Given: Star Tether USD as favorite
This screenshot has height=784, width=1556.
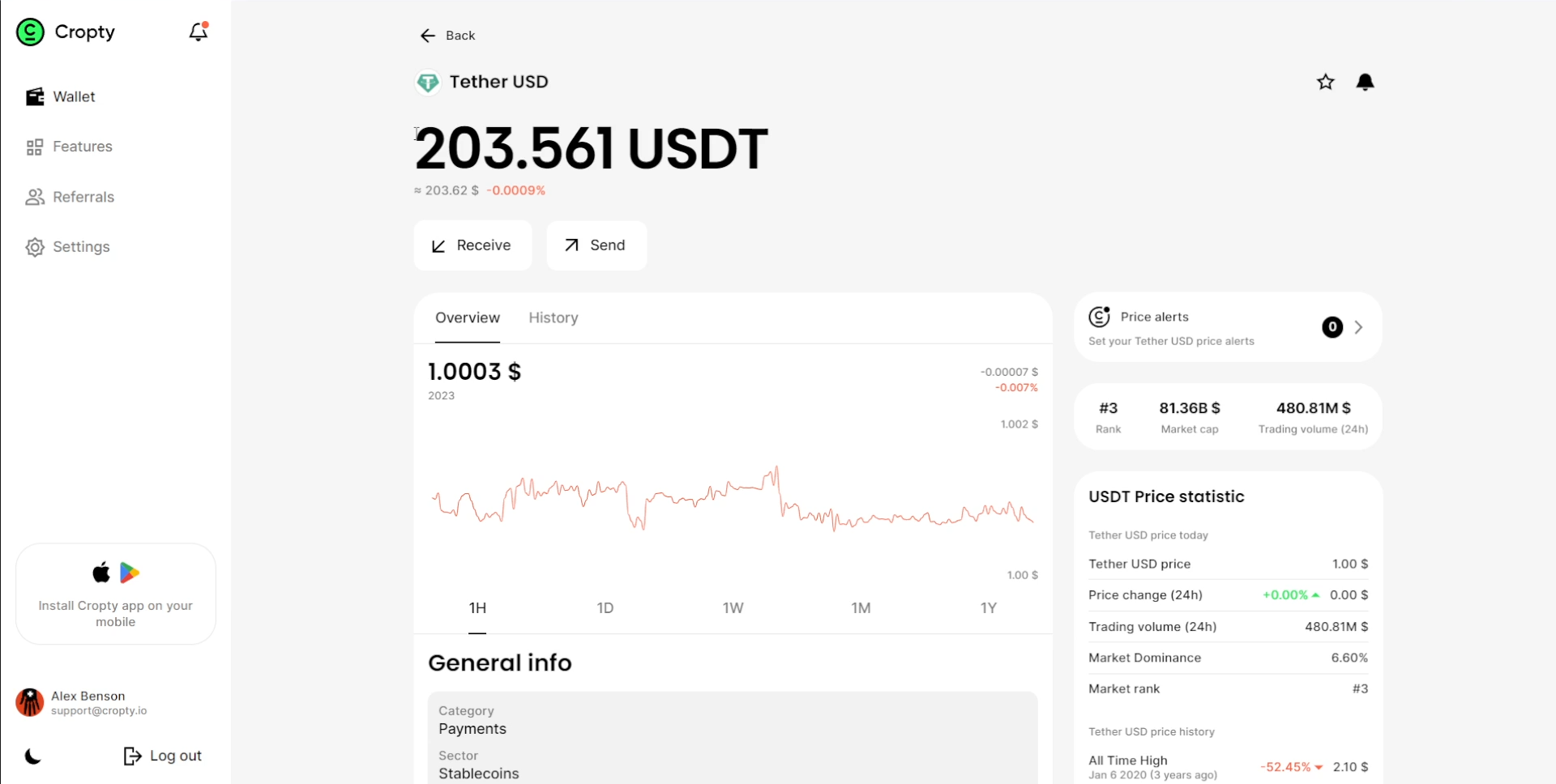Looking at the screenshot, I should 1326,82.
